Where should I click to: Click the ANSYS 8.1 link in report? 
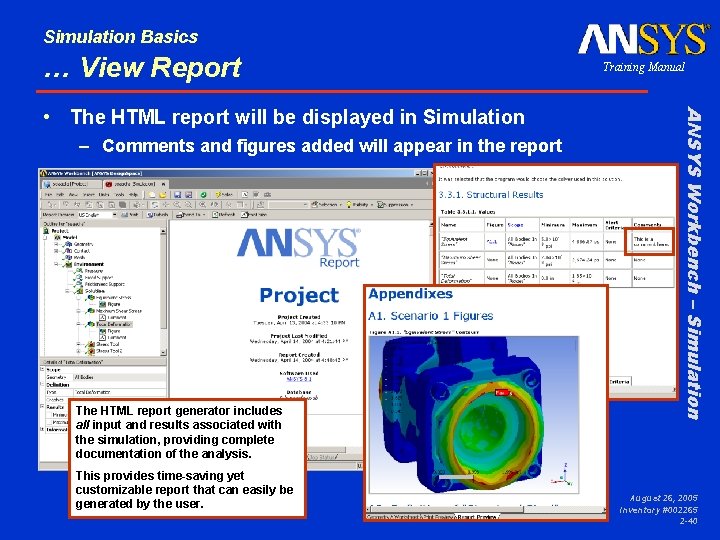click(x=299, y=379)
